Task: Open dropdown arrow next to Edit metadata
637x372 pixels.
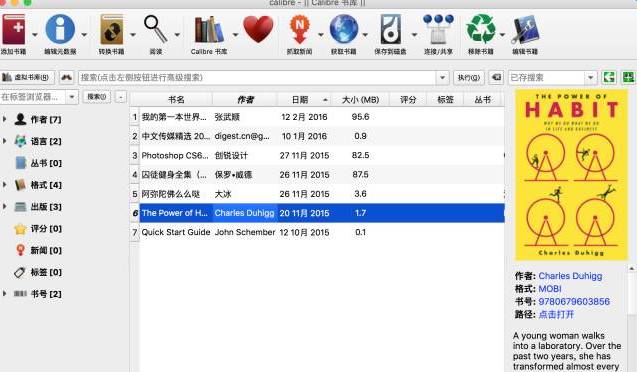Action: [84, 35]
